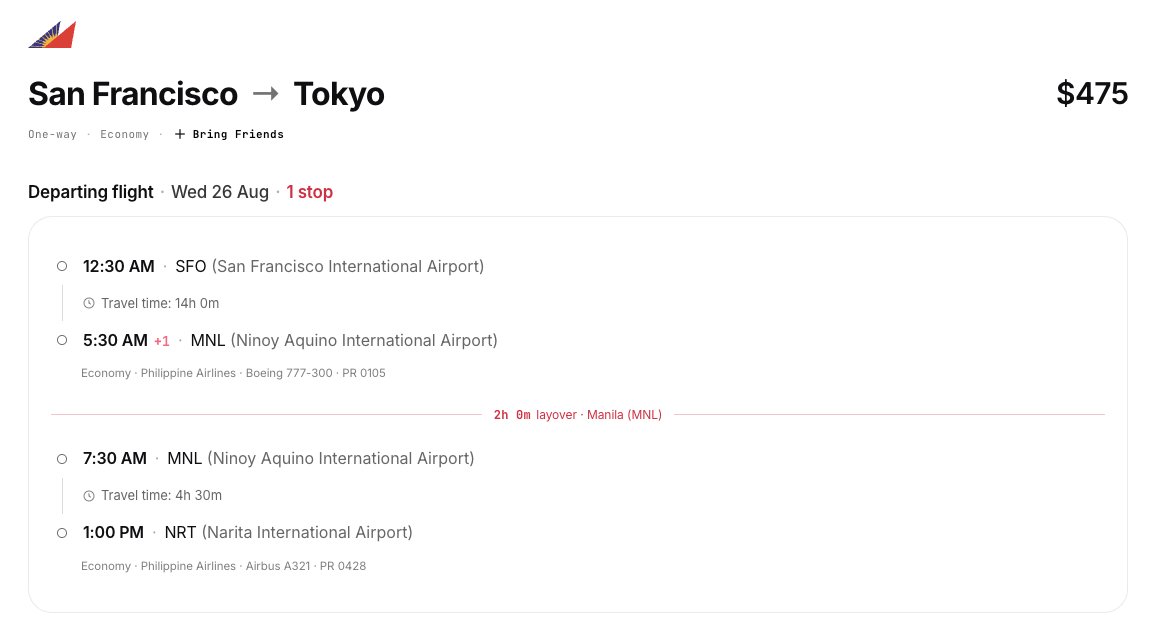Click the Economy label under the route title
Image resolution: width=1153 pixels, height=640 pixels.
tap(124, 134)
